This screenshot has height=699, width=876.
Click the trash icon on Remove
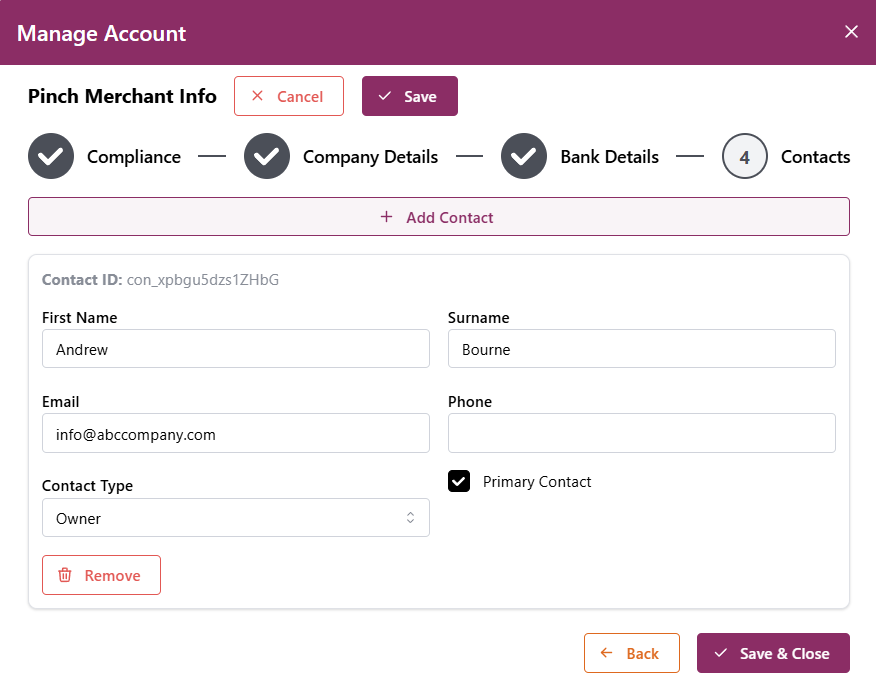tap(65, 575)
